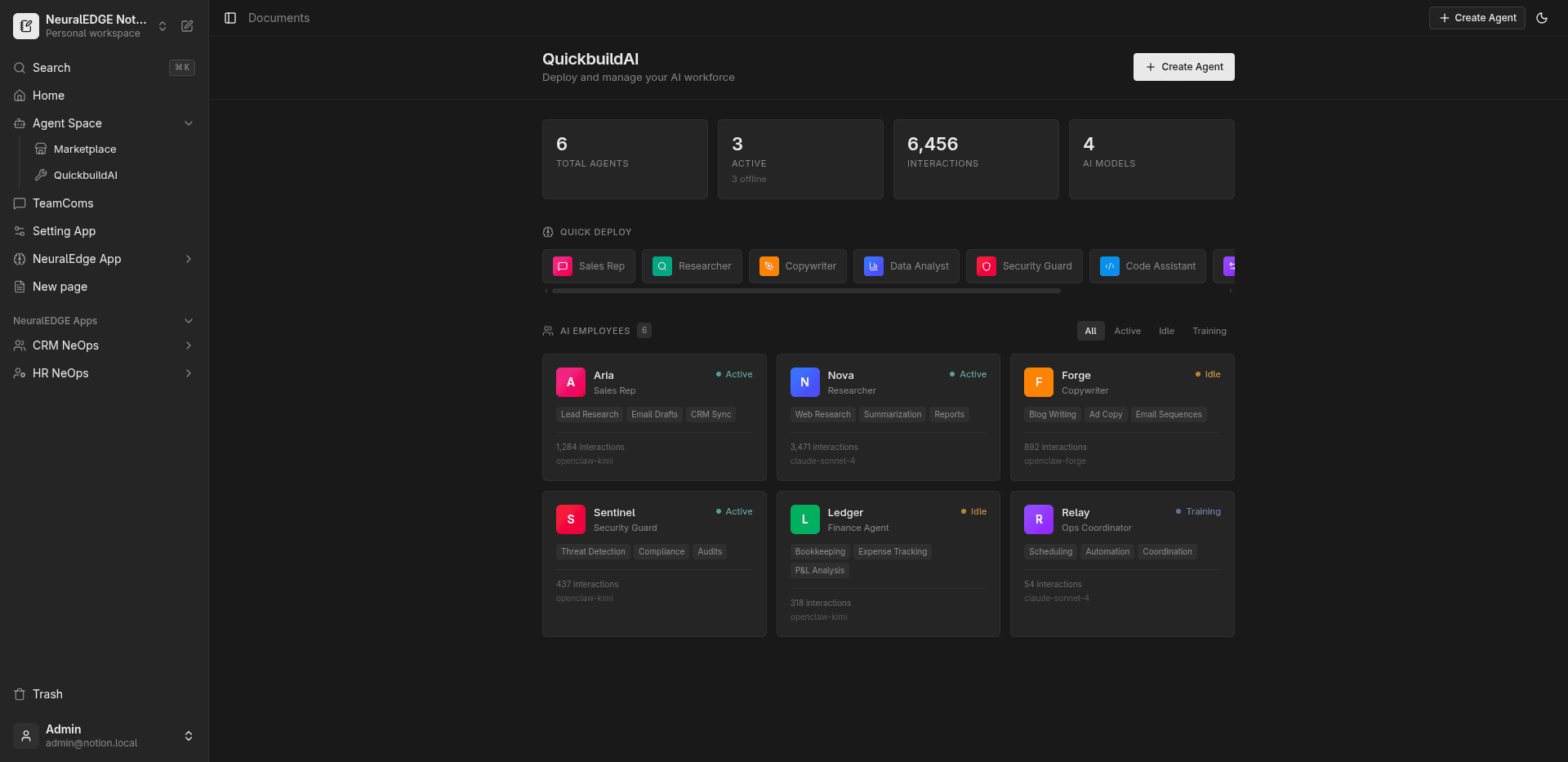Expand the CRM NeOps section
This screenshot has height=762, width=1568.
189,345
